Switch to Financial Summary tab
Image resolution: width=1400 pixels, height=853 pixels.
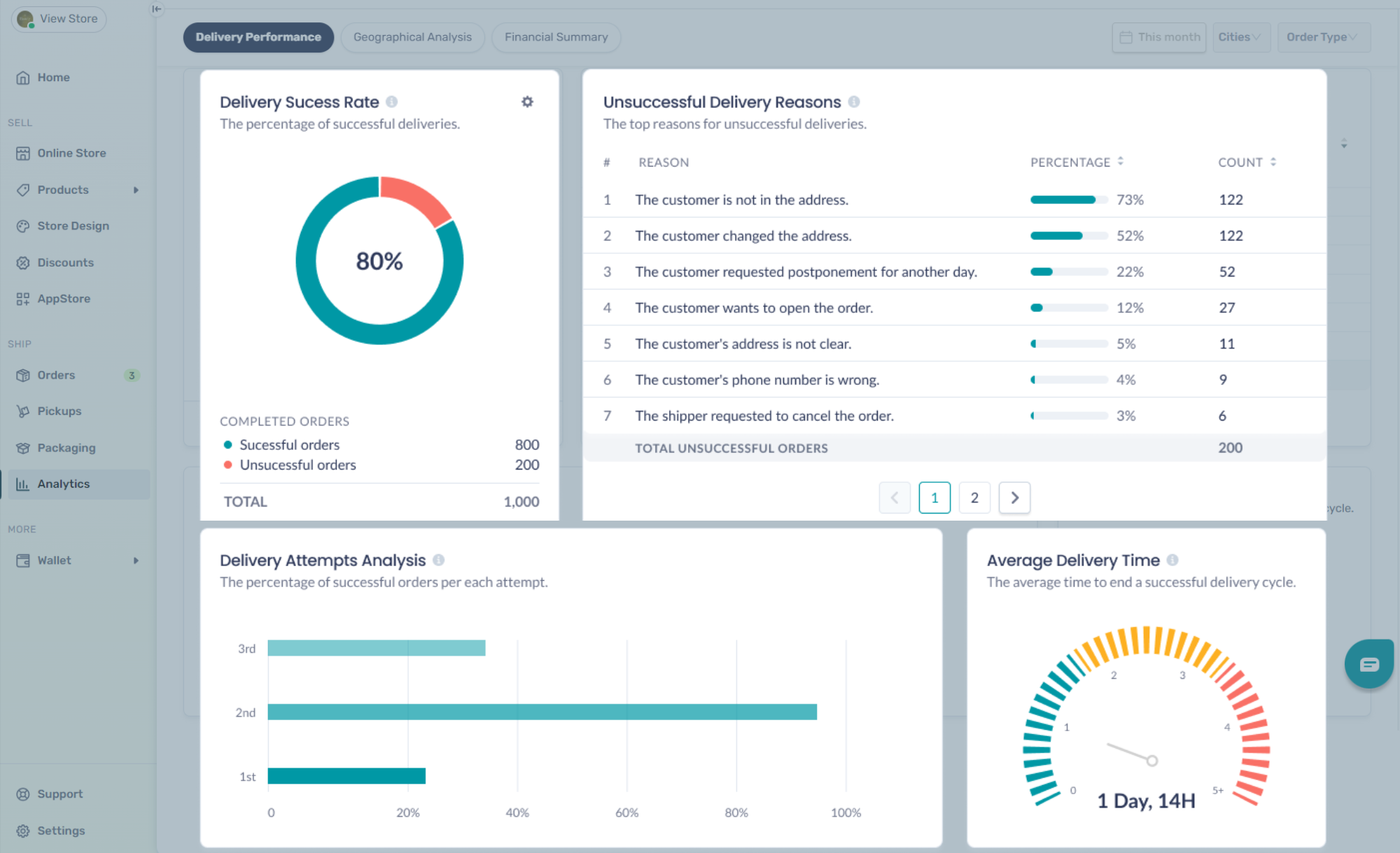pos(556,37)
